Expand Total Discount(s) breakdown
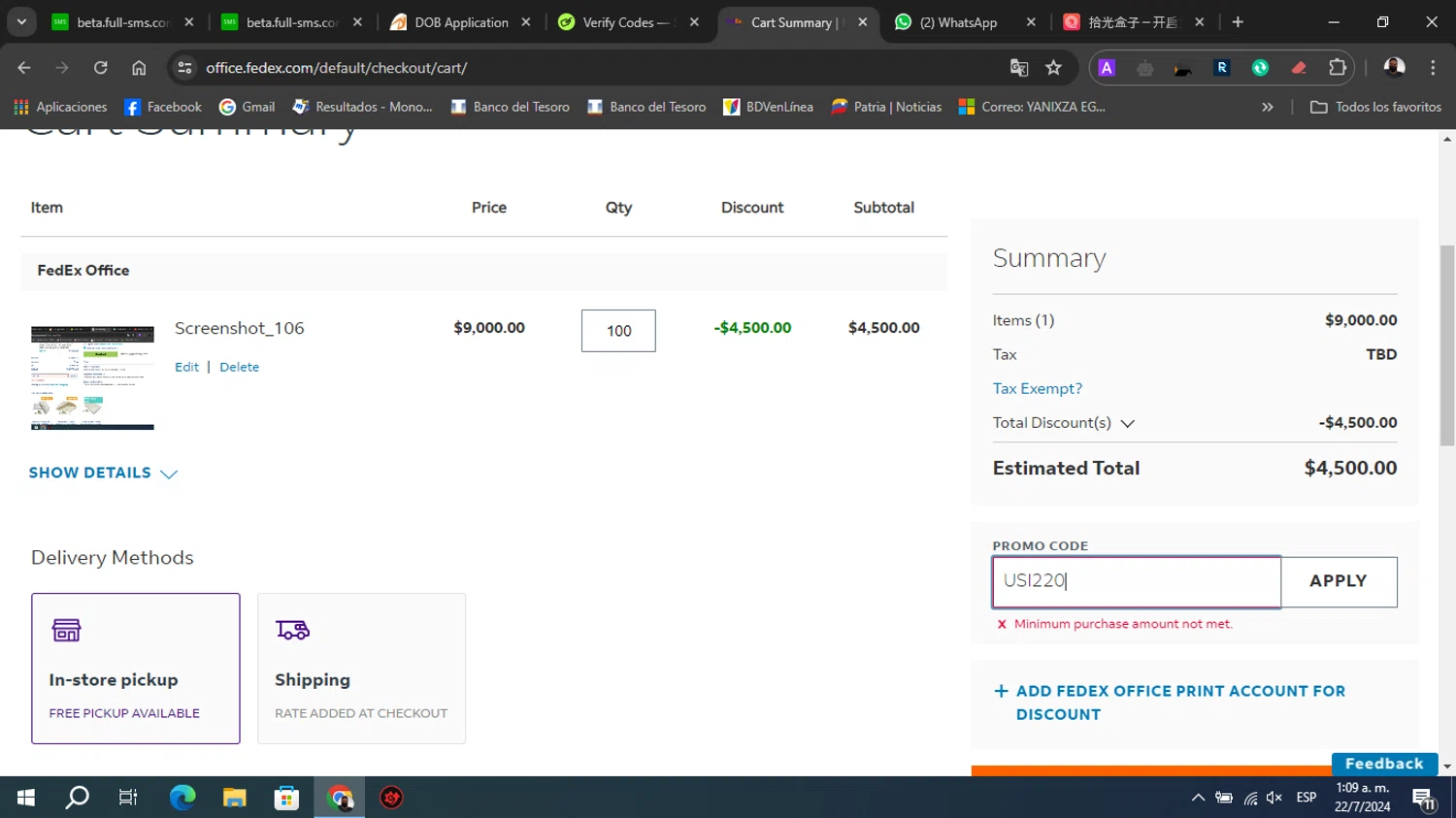Screen dimensions: 1456x818 pyautogui.click(x=1064, y=423)
